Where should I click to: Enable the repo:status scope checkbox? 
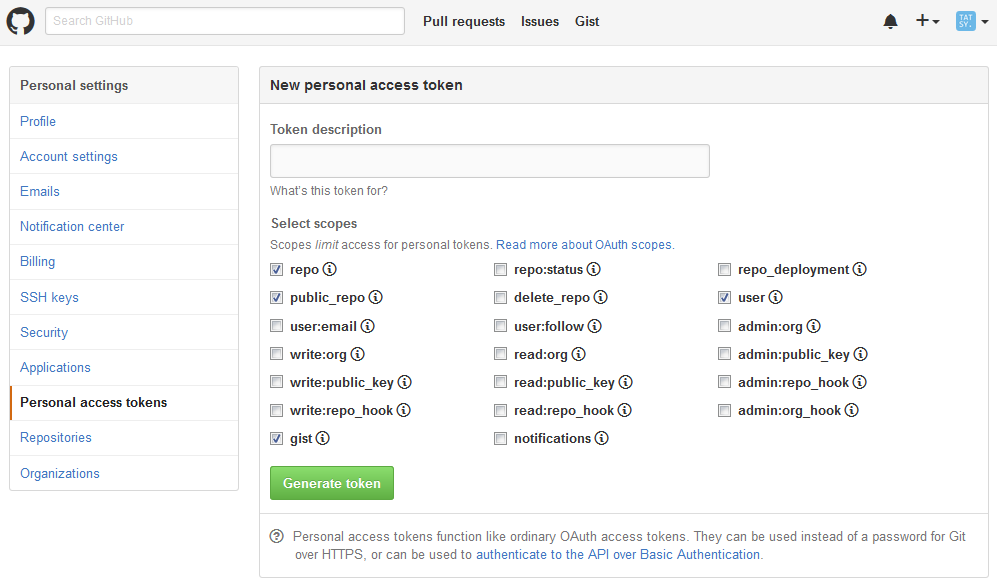[500, 269]
